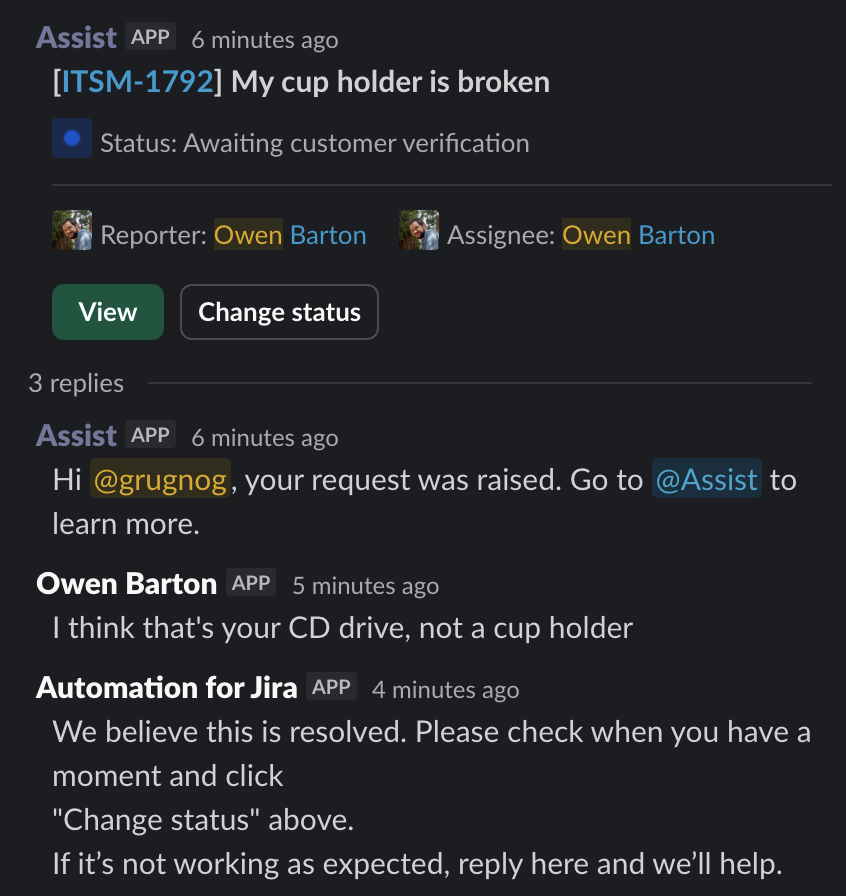The height and width of the screenshot is (896, 846).
Task: Open Owen Barton's profile from Reporter field
Action: 289,234
